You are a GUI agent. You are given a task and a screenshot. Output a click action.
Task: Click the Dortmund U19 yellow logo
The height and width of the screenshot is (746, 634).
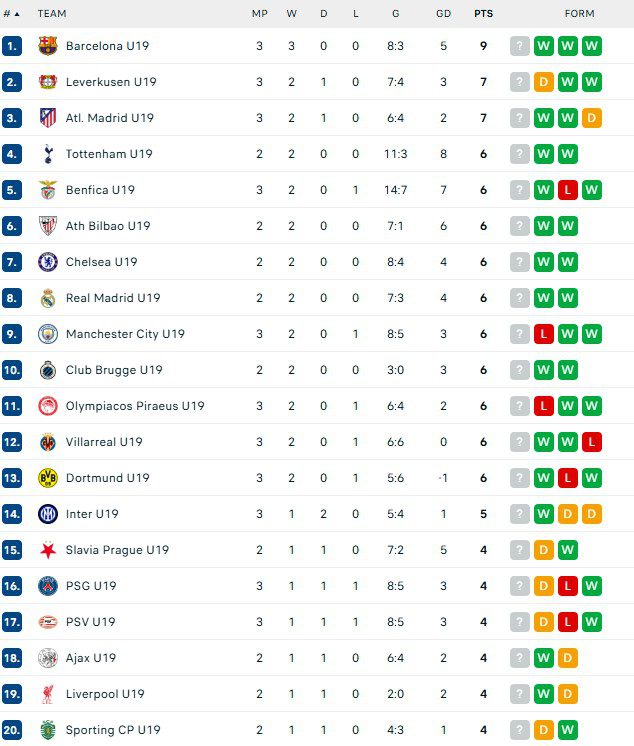(48, 478)
